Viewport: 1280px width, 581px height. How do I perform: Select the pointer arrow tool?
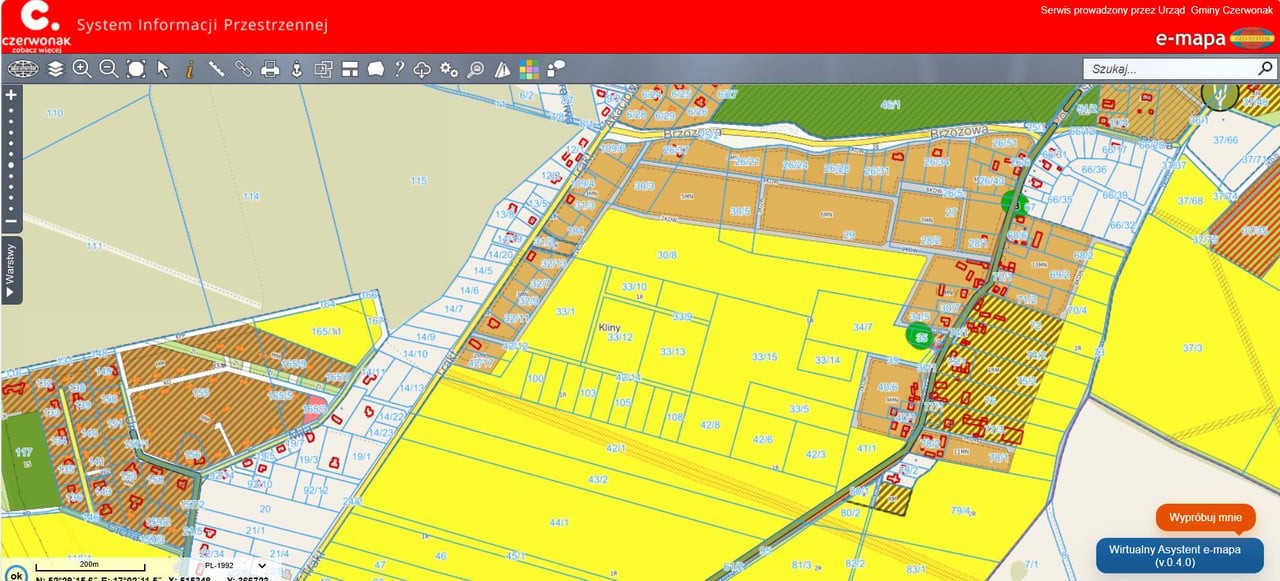coord(163,69)
